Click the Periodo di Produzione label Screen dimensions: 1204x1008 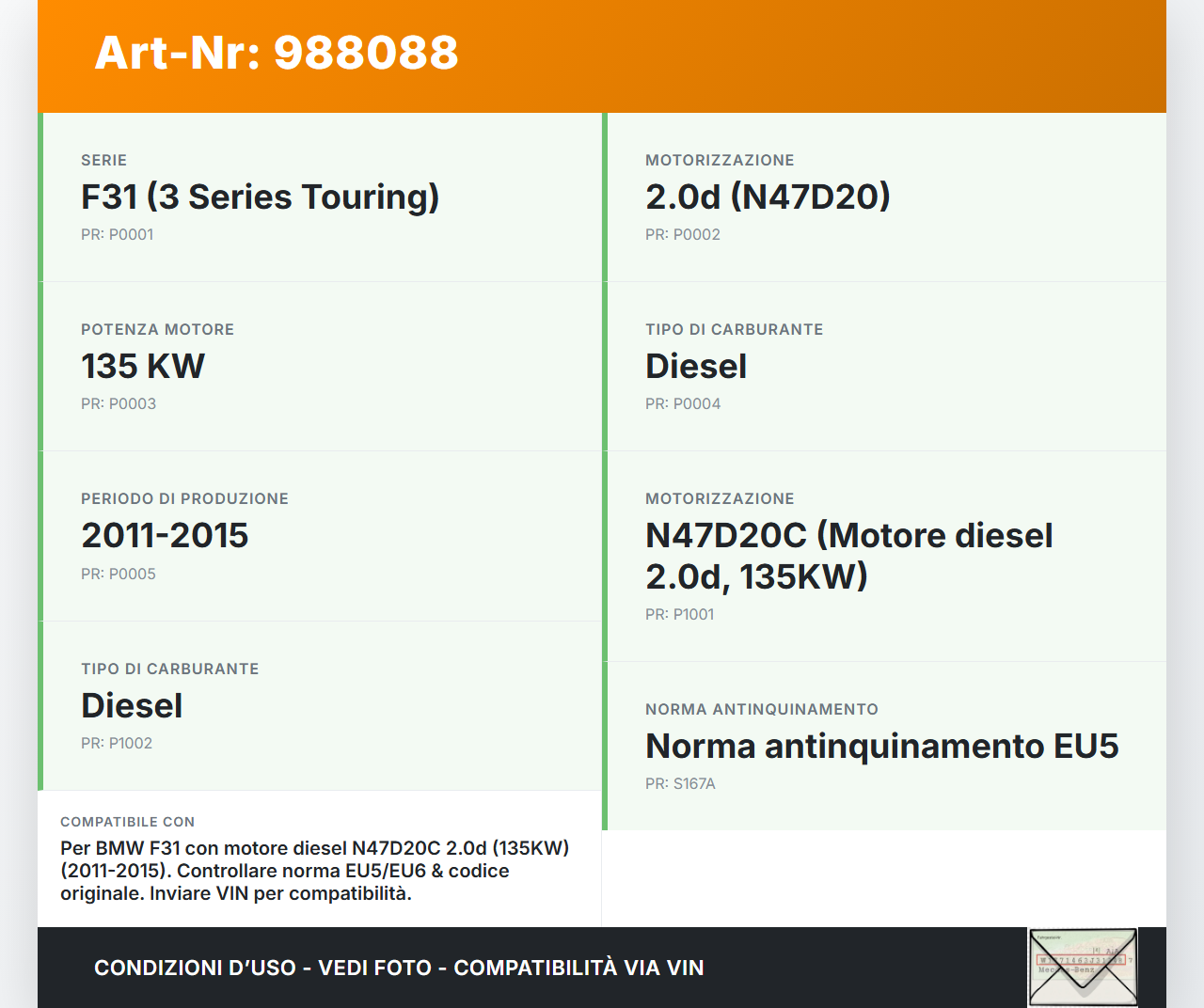click(x=184, y=499)
